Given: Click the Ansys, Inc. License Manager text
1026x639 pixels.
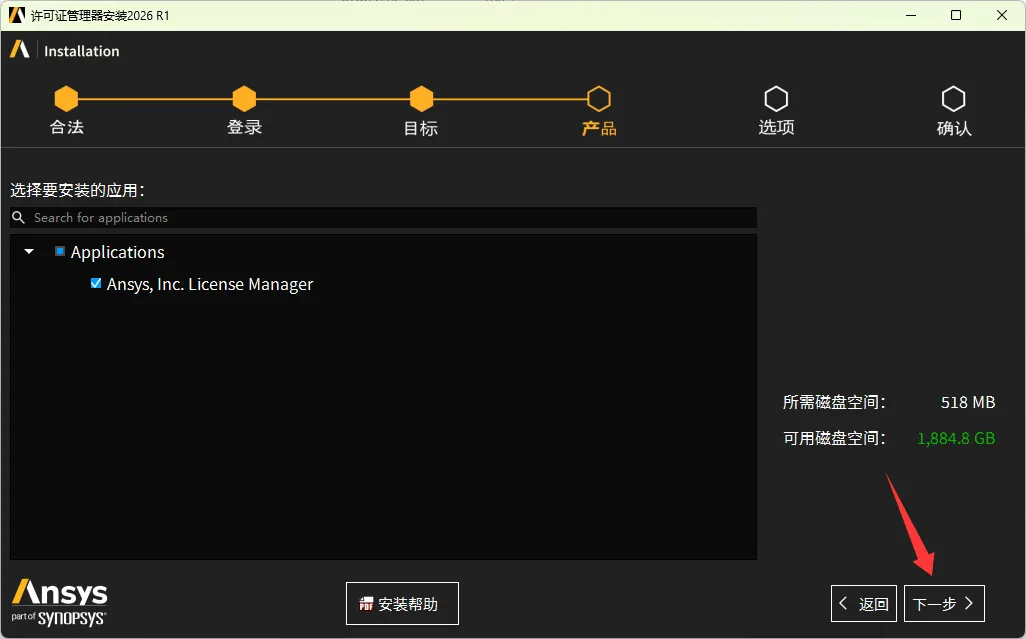Looking at the screenshot, I should tap(210, 285).
